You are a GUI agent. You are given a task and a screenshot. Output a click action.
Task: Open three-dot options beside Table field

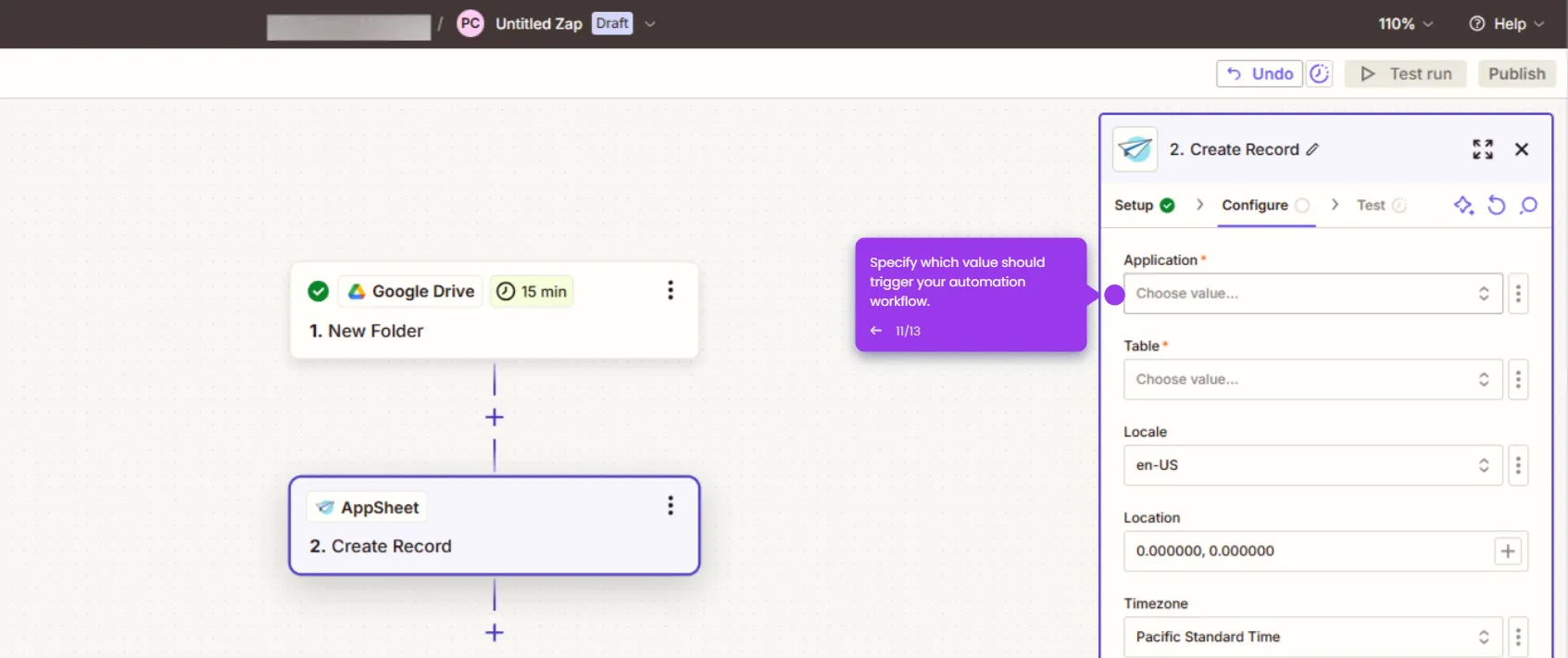[1518, 379]
